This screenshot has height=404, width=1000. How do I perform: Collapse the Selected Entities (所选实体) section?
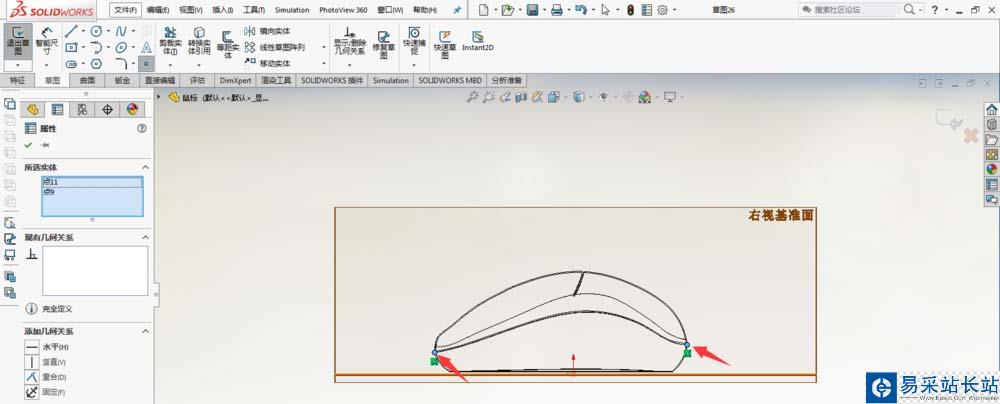pyautogui.click(x=145, y=167)
